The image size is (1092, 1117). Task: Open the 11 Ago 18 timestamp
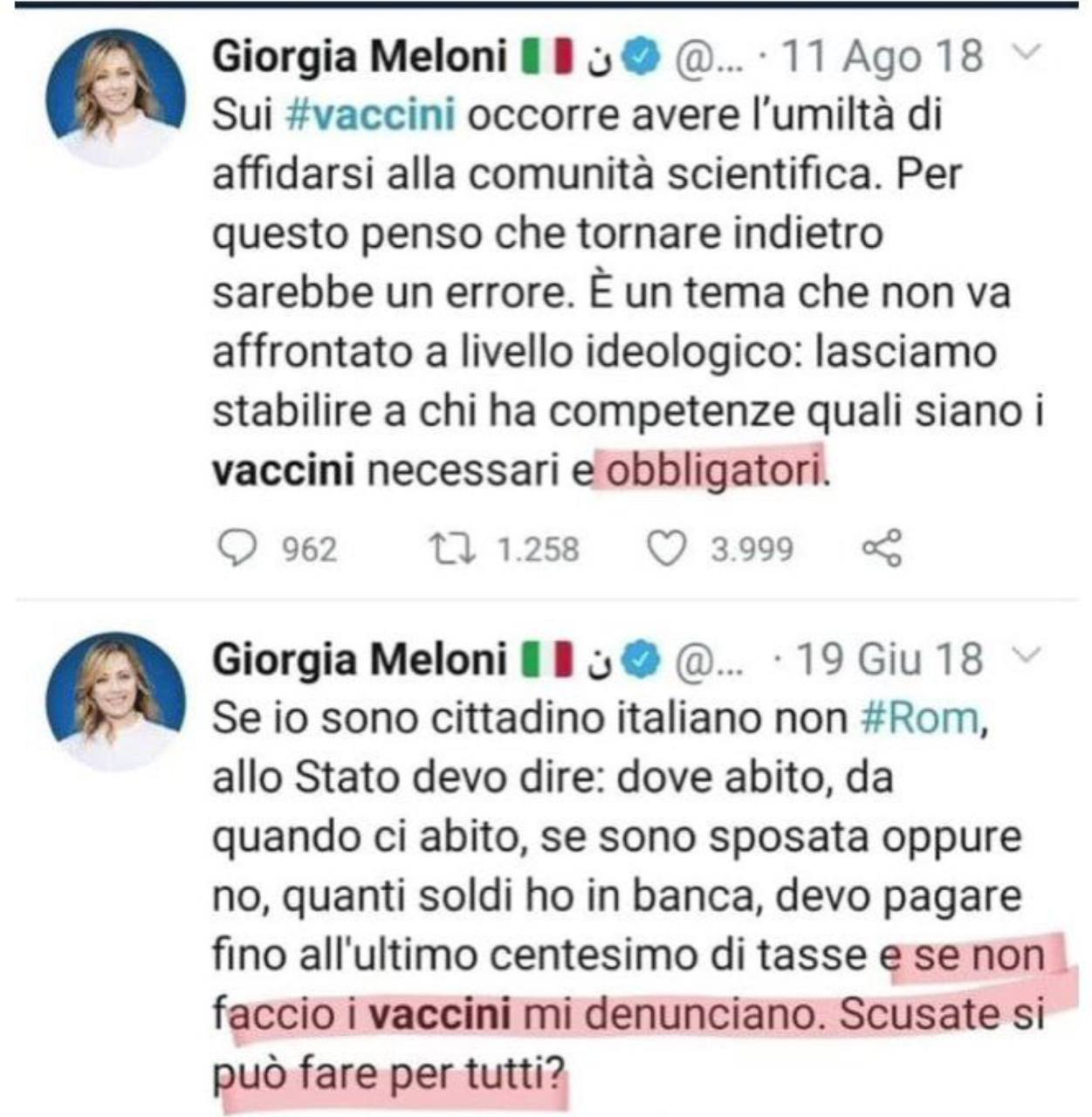(x=882, y=58)
